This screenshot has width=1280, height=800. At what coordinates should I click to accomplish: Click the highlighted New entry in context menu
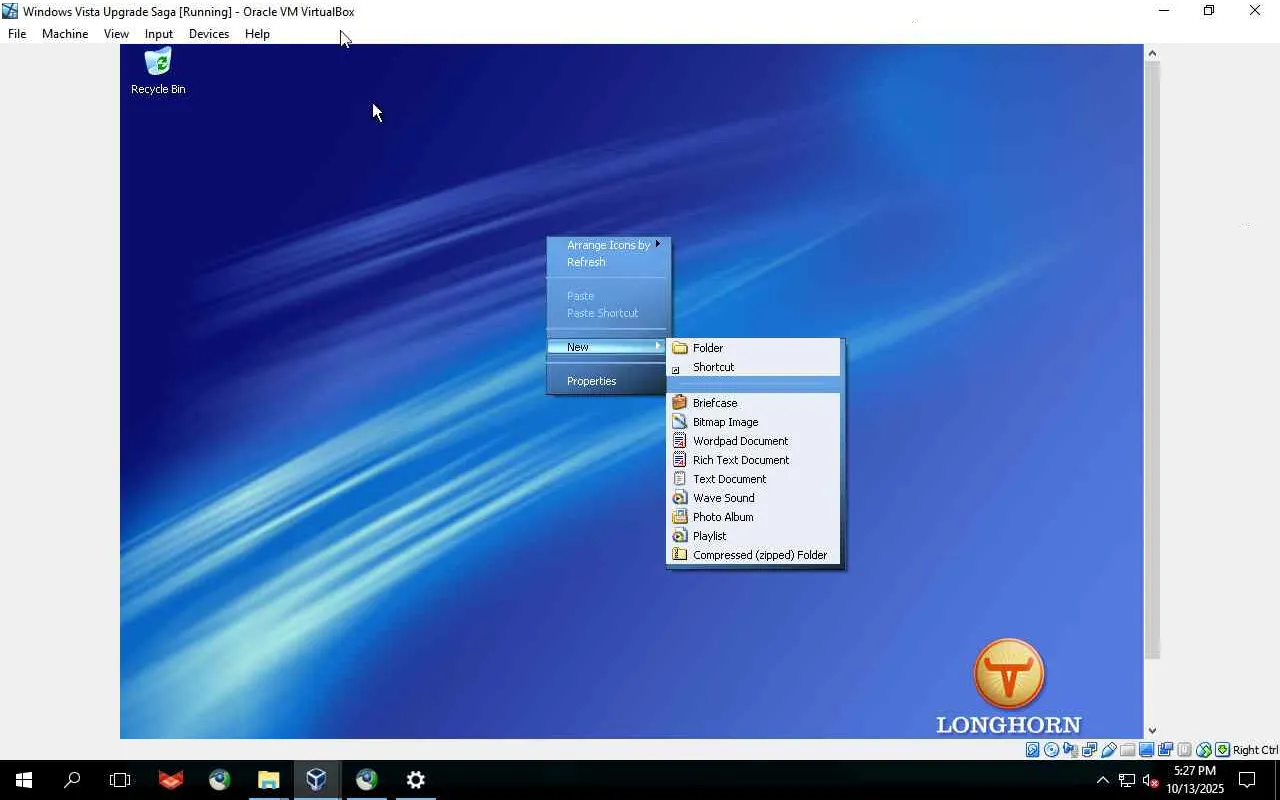(x=608, y=347)
